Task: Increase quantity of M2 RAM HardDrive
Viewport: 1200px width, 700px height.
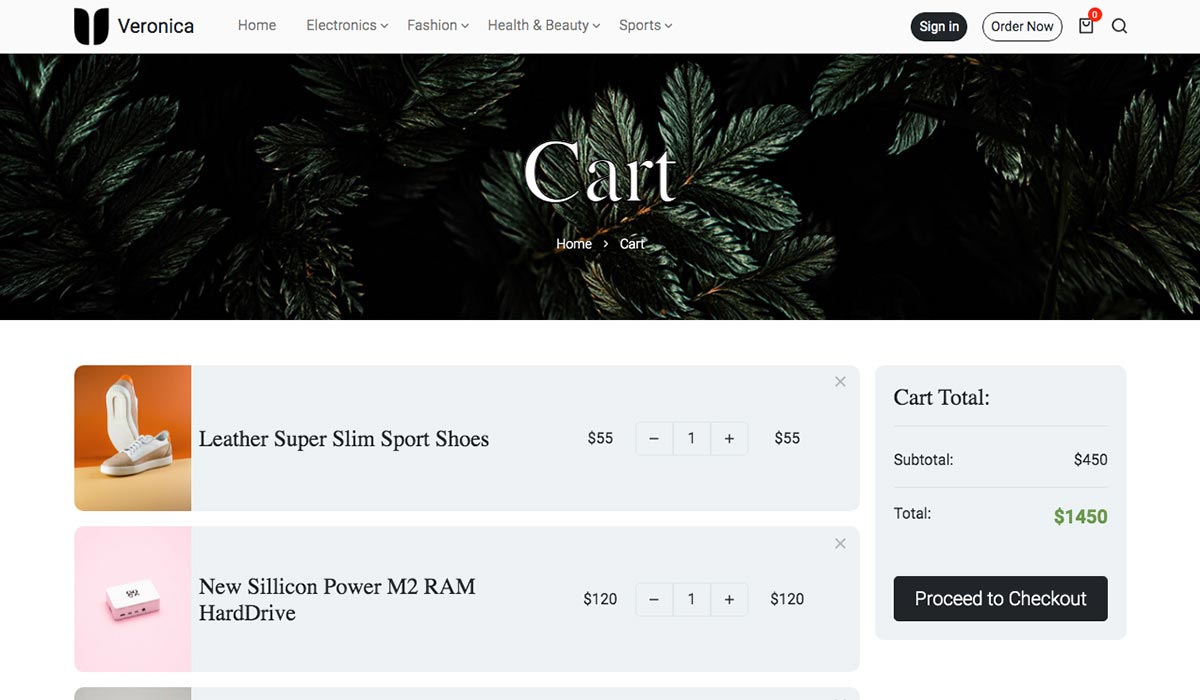Action: click(x=729, y=599)
